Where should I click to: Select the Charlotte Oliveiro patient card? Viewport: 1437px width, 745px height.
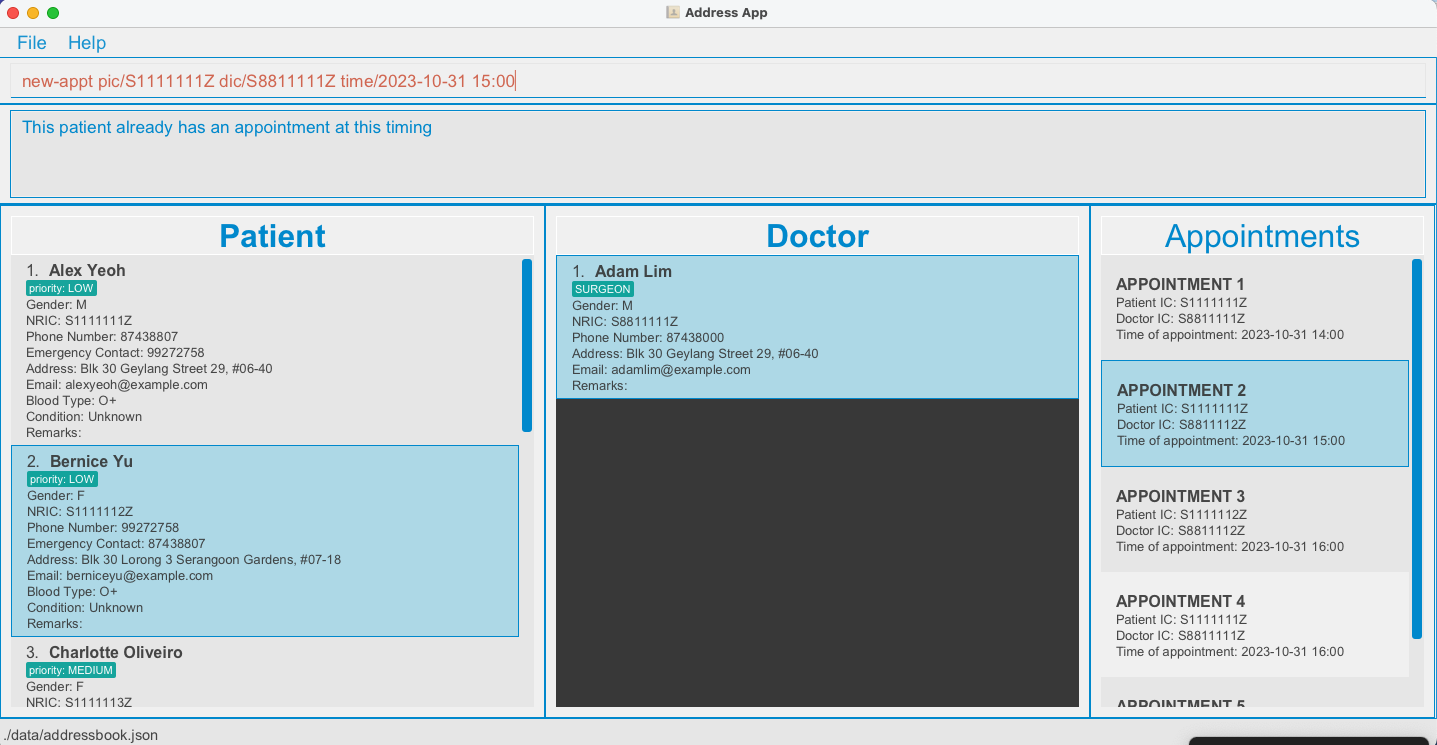pyautogui.click(x=265, y=674)
